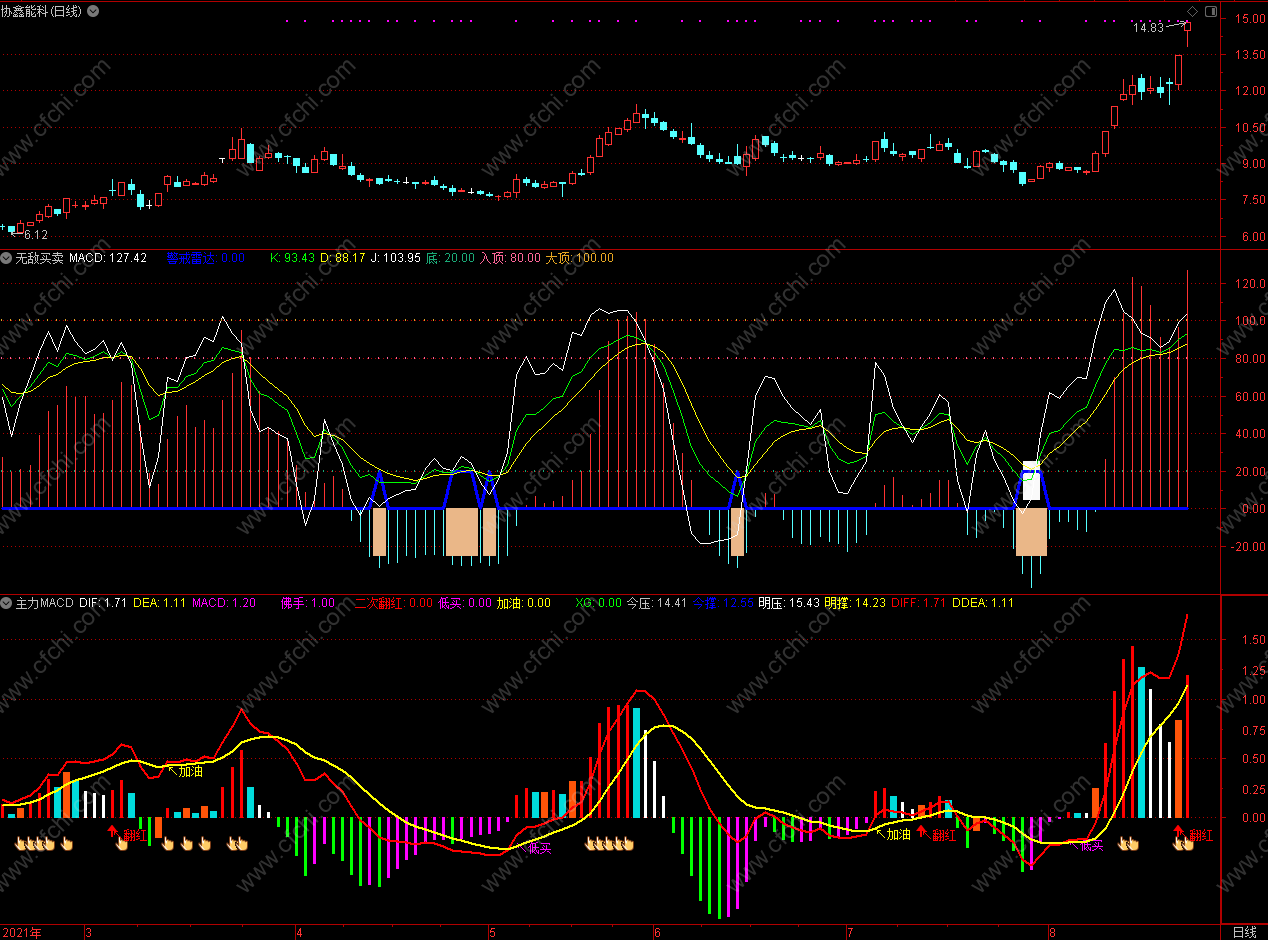Click the 日线 period label at bottom-right
This screenshot has height=940, width=1268.
1244,932
